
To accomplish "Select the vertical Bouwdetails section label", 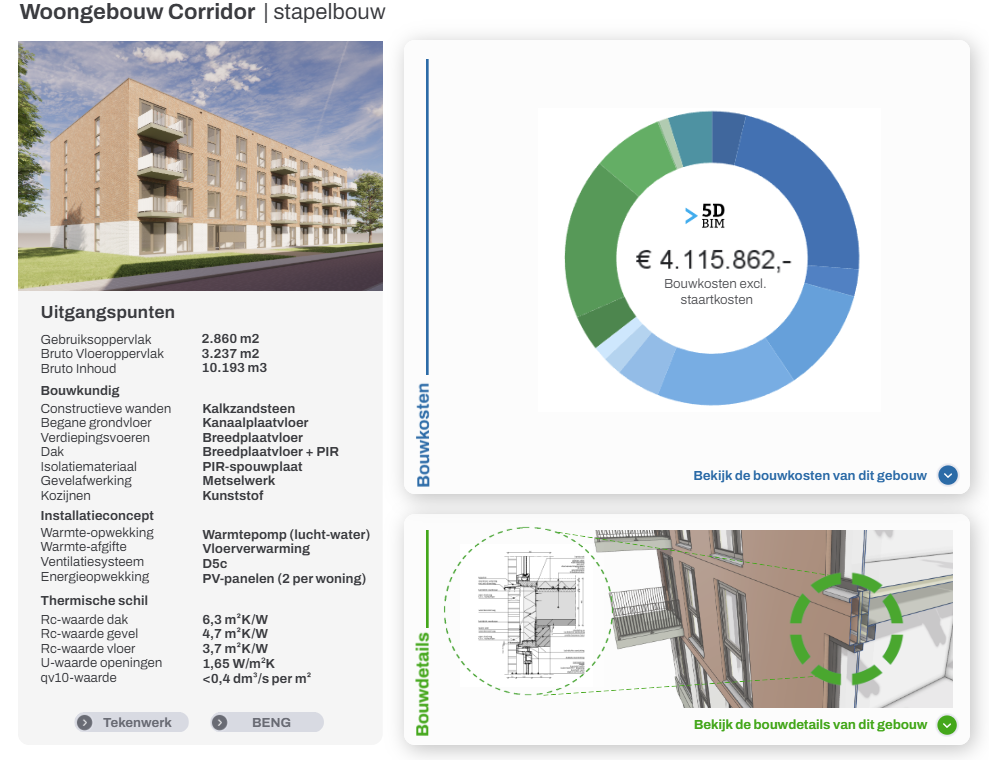I will (x=423, y=683).
